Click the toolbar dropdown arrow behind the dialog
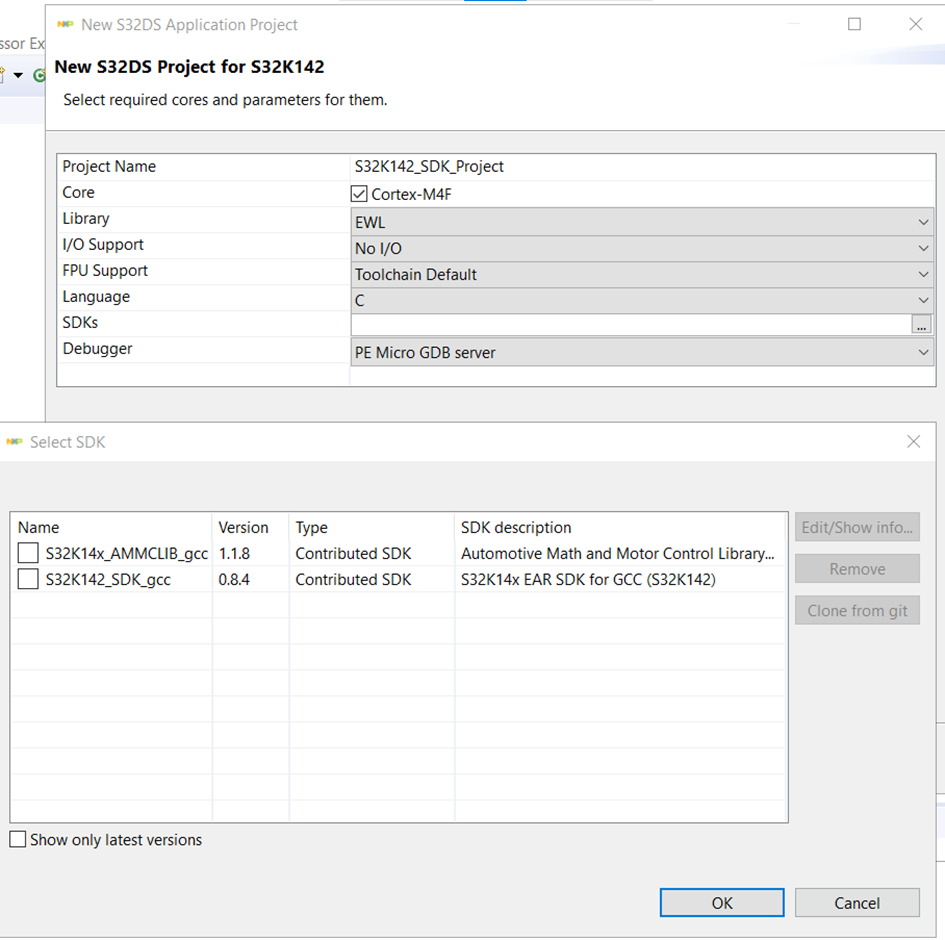The width and height of the screenshot is (945, 940). point(18,75)
